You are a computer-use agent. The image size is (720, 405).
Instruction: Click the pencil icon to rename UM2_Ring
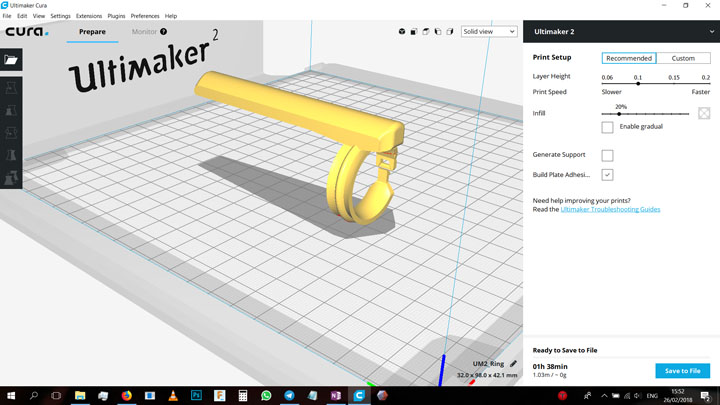pyautogui.click(x=513, y=364)
